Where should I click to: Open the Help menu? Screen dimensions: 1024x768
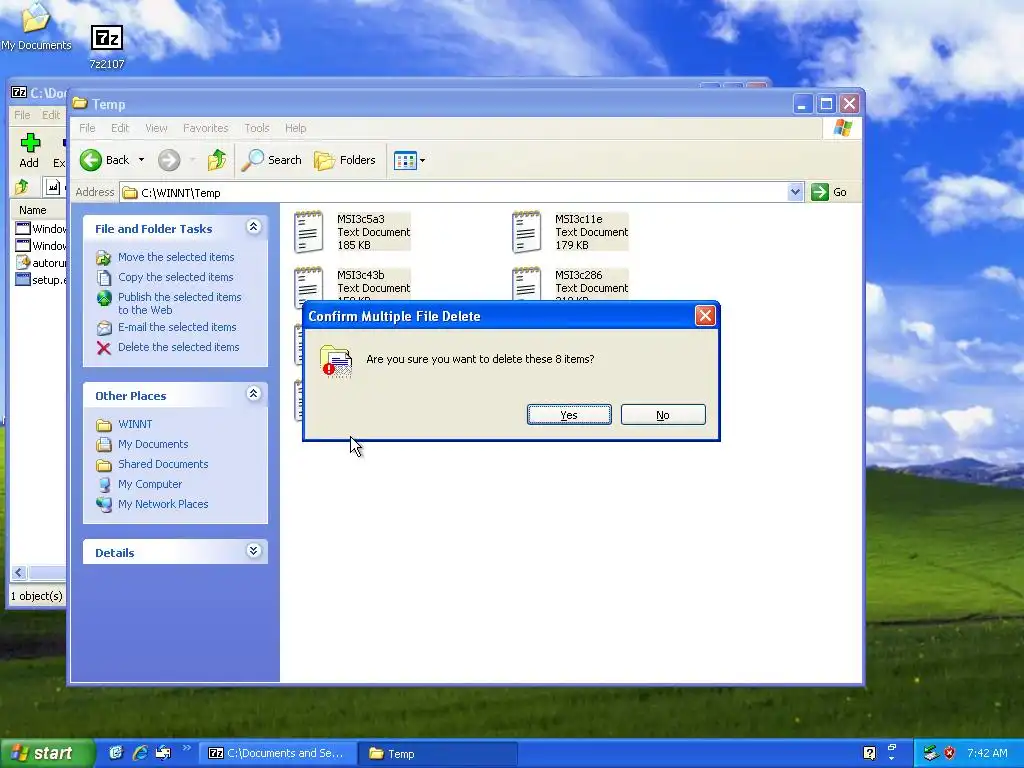[x=295, y=128]
